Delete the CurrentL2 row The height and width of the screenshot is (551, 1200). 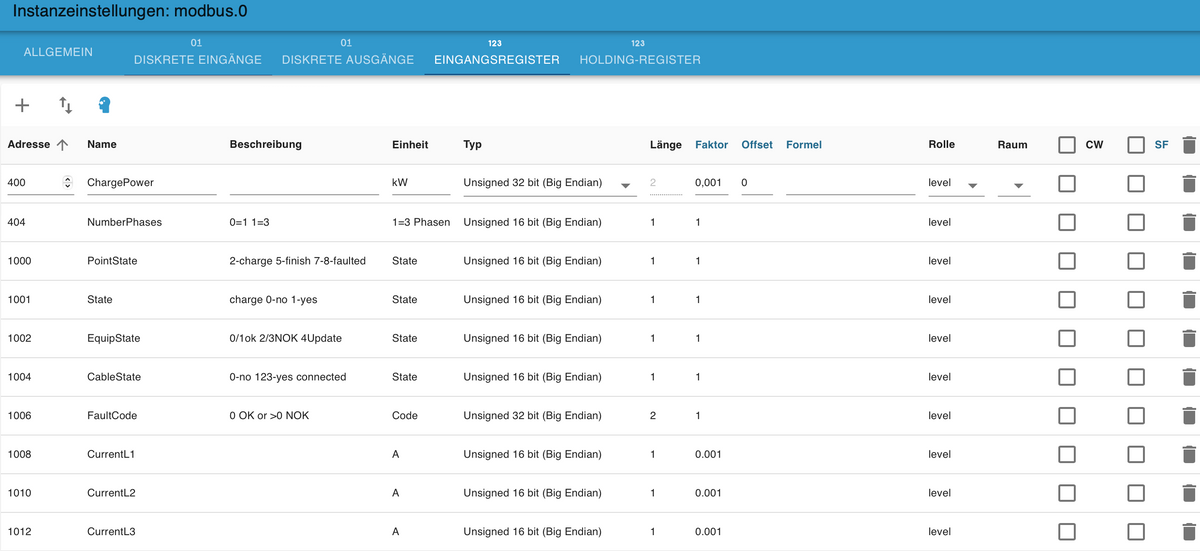1188,493
